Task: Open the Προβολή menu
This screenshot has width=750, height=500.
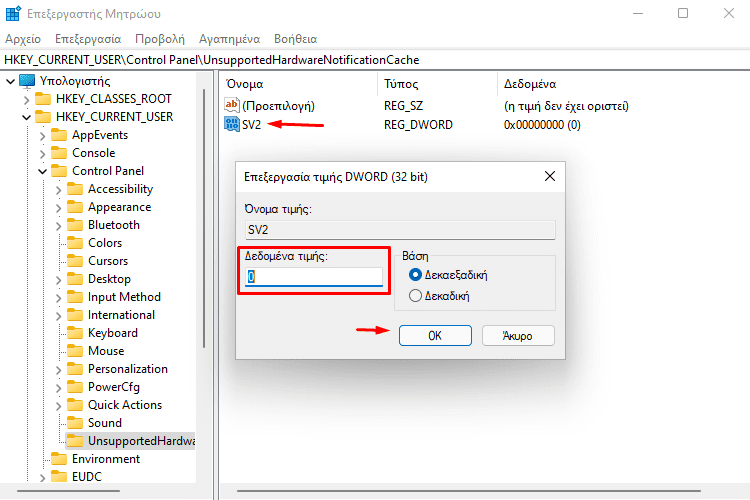Action: 160,39
